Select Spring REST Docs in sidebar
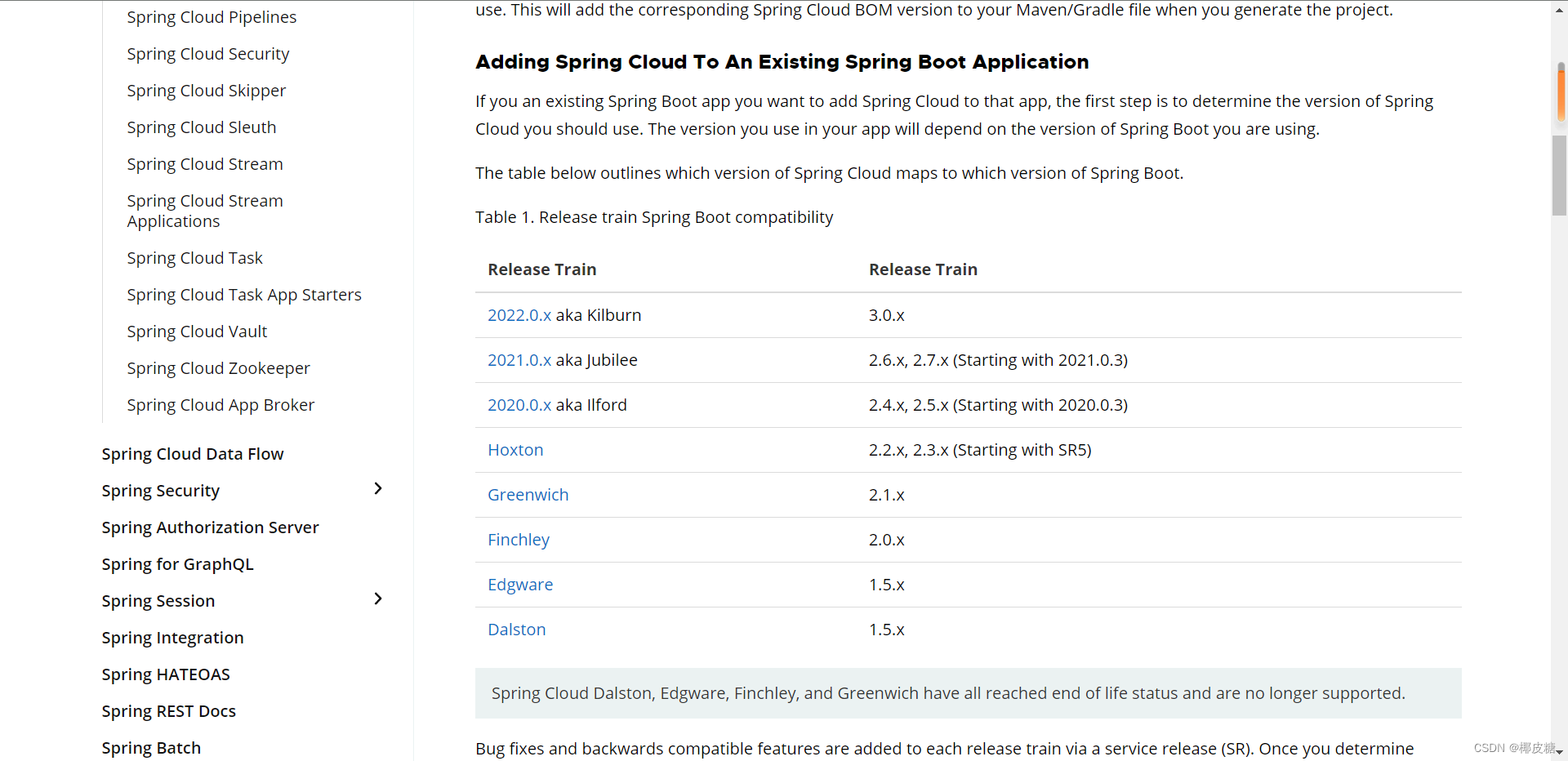Viewport: 1568px width, 761px height. [x=168, y=711]
